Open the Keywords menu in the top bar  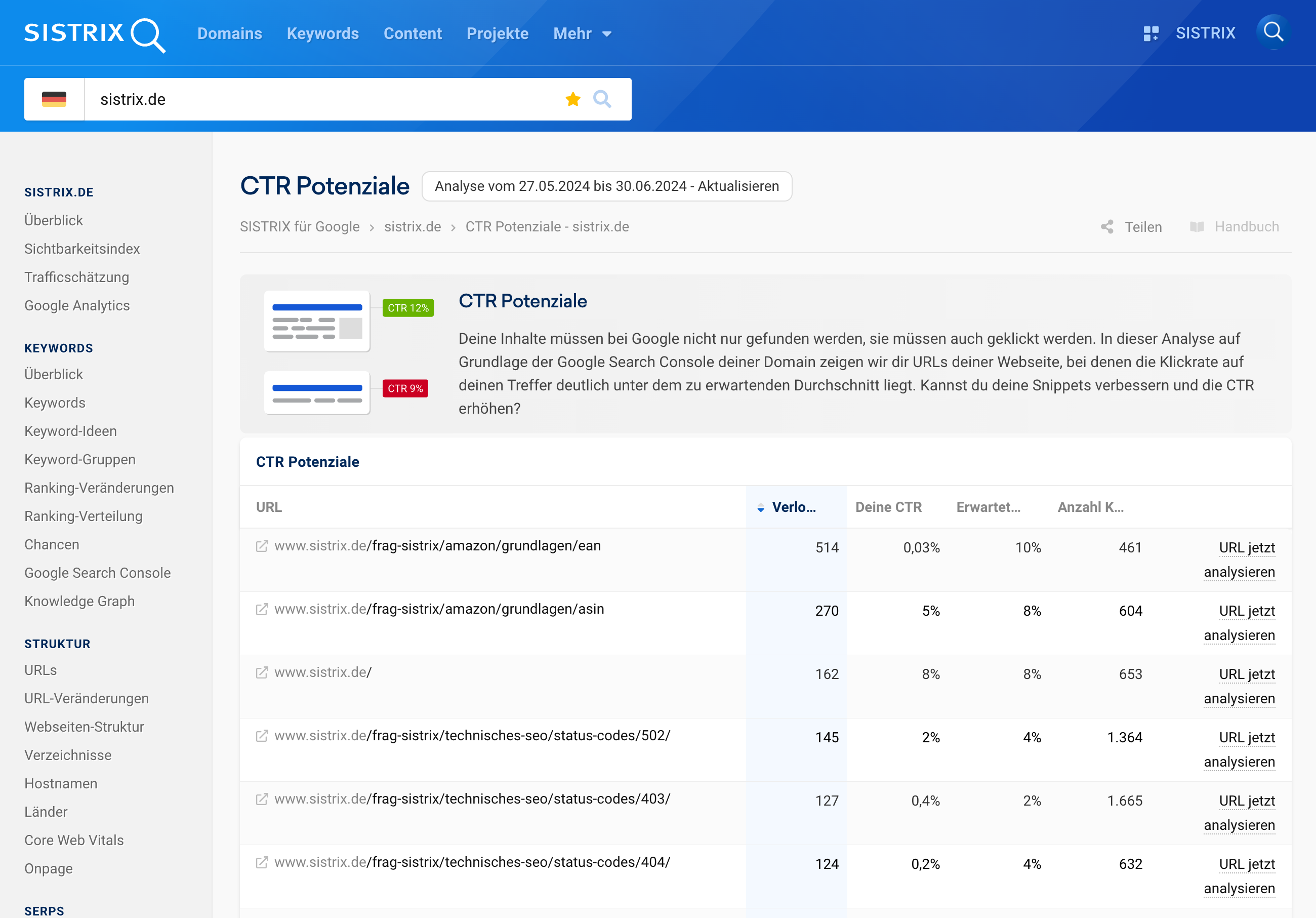click(x=323, y=34)
